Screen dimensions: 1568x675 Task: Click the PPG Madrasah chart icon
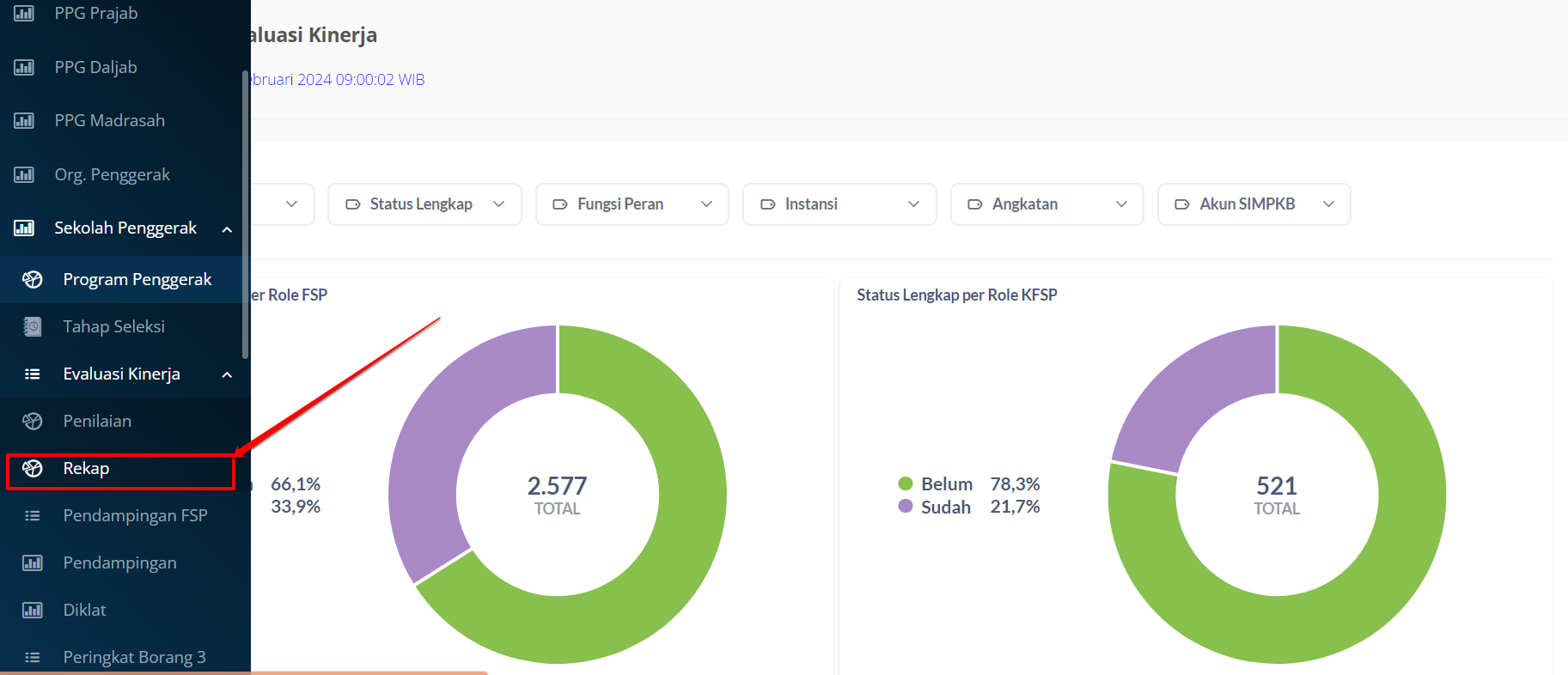coord(24,120)
